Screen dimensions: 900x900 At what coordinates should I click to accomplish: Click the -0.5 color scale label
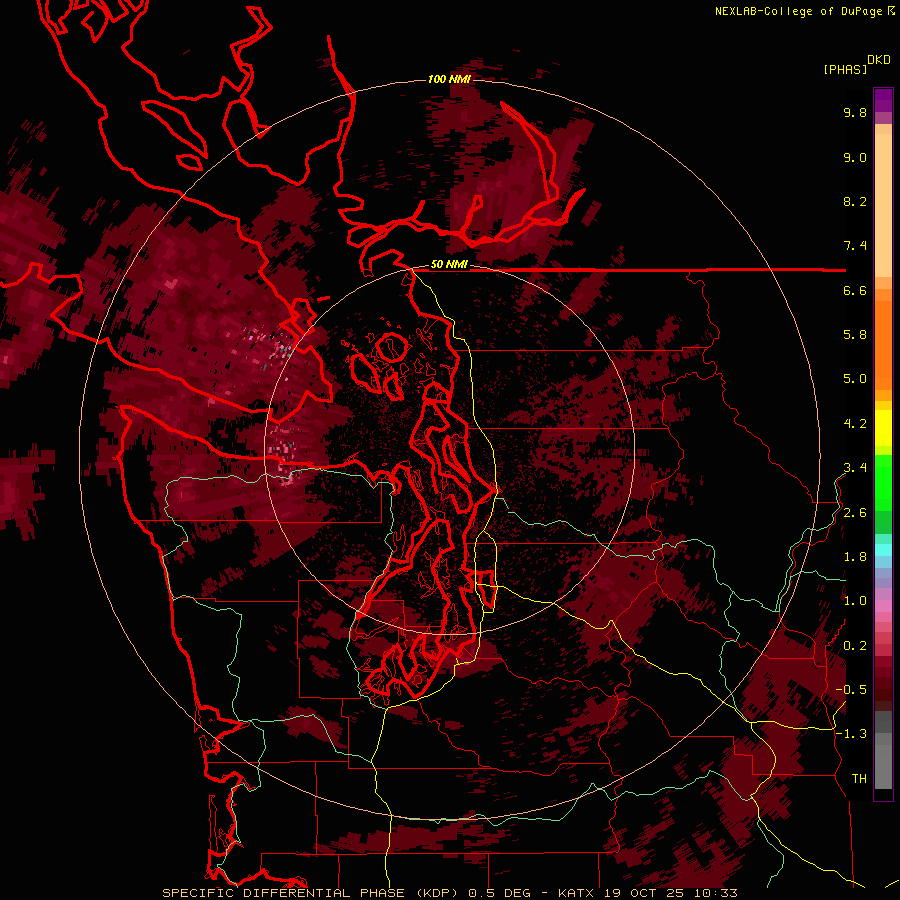click(x=851, y=690)
